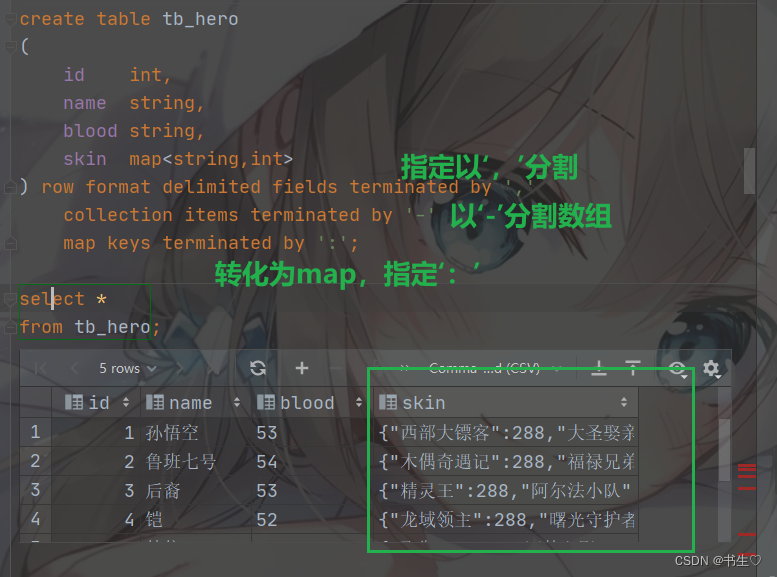Toggle fold marker at from tb_hero line
777x577 pixels.
pos(10,328)
